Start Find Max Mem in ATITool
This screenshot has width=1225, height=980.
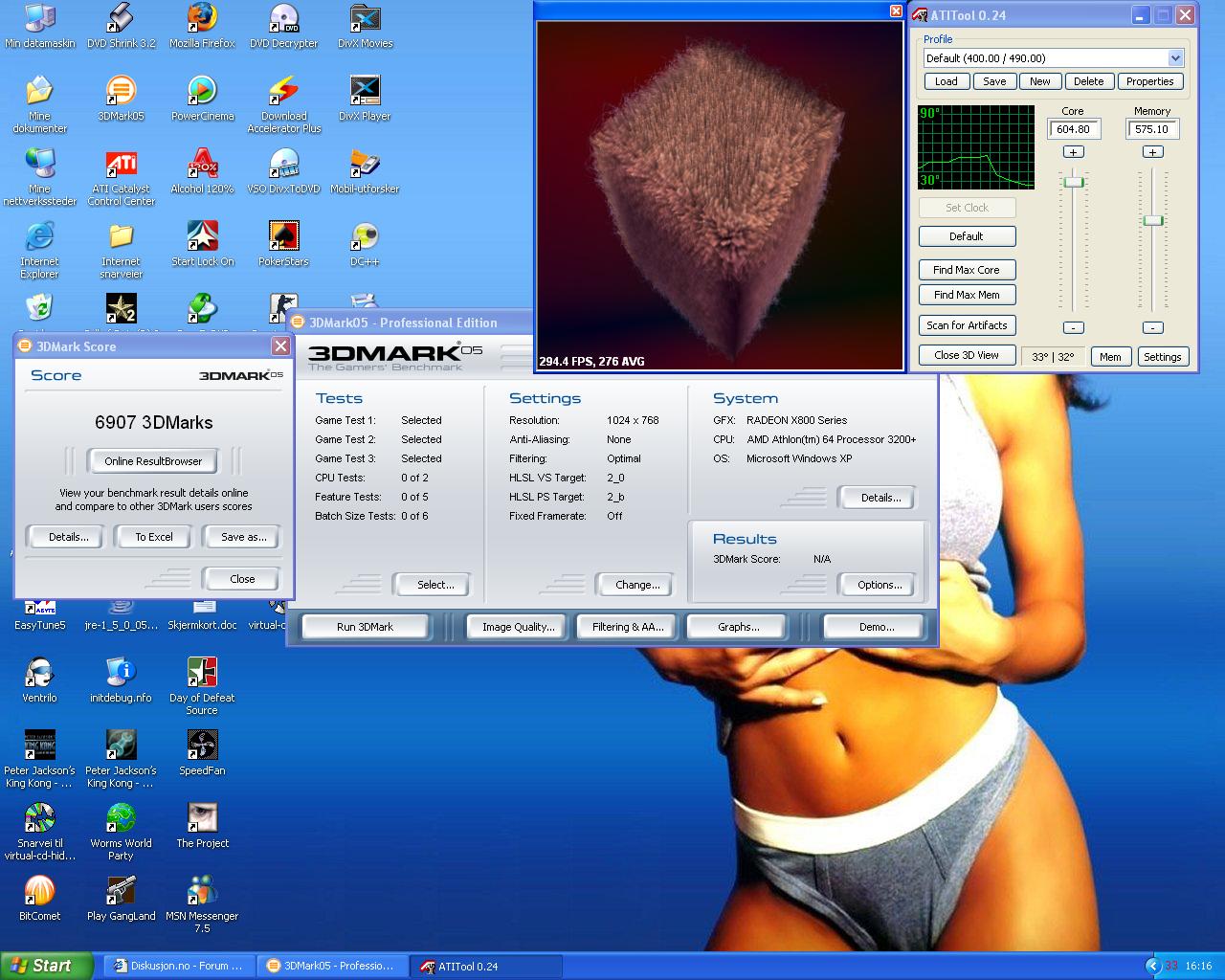click(x=967, y=295)
